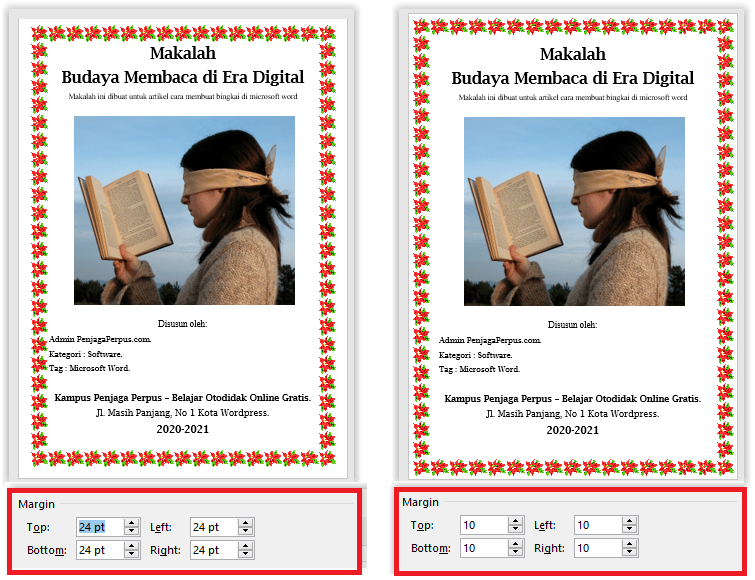Click 'Makalah' heading in left preview page
The image size is (755, 580).
click(183, 53)
